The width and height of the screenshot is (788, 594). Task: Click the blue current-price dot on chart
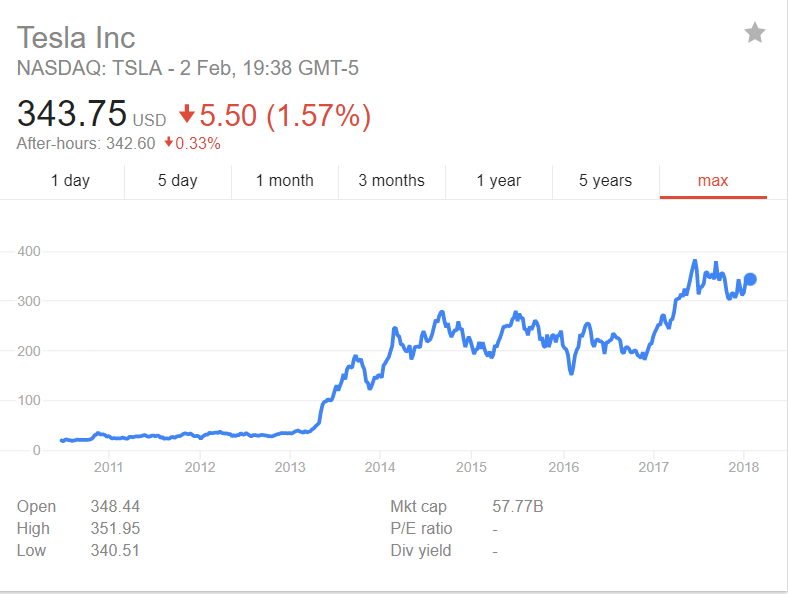coord(750,279)
